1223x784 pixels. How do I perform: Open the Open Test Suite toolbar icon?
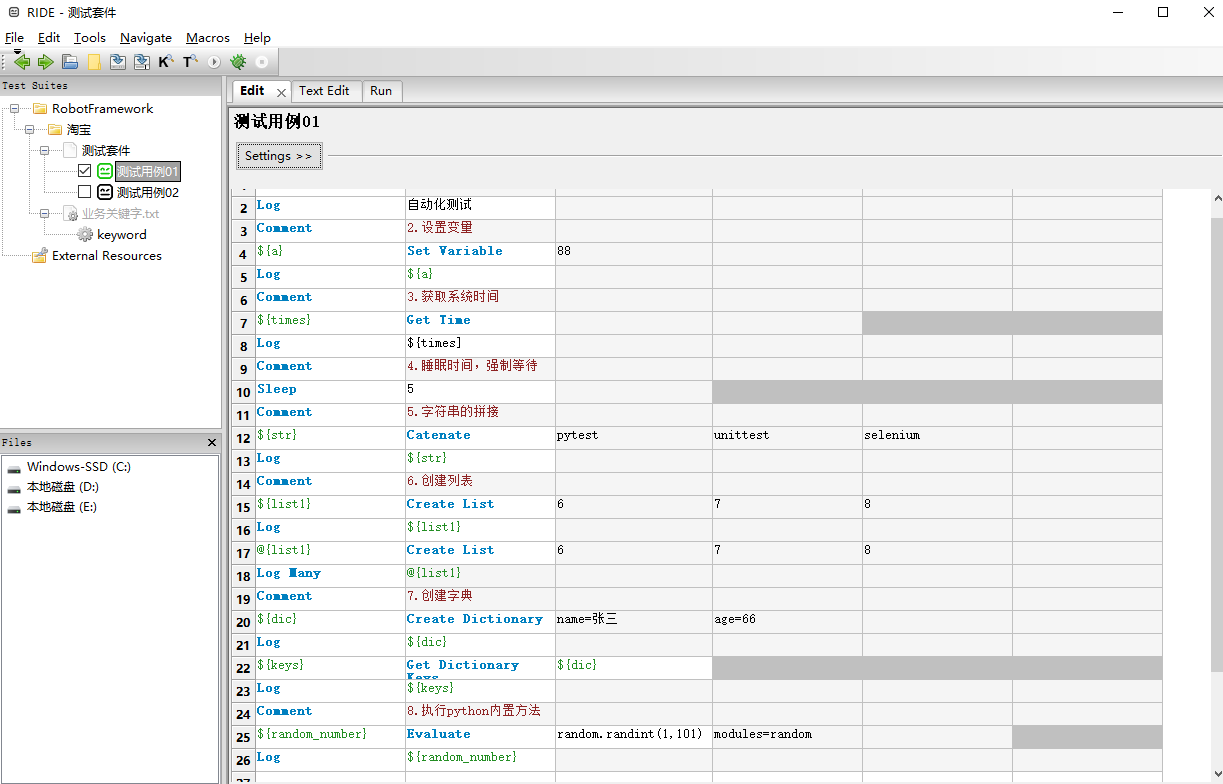[70, 62]
